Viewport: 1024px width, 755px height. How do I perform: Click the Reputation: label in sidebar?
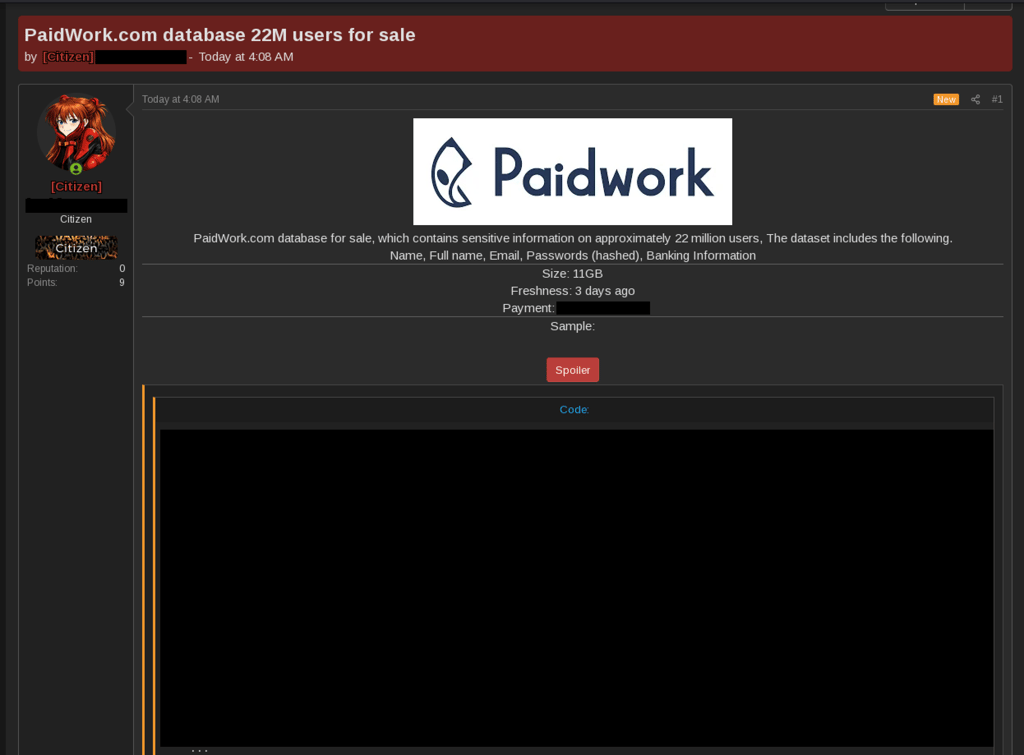52,268
